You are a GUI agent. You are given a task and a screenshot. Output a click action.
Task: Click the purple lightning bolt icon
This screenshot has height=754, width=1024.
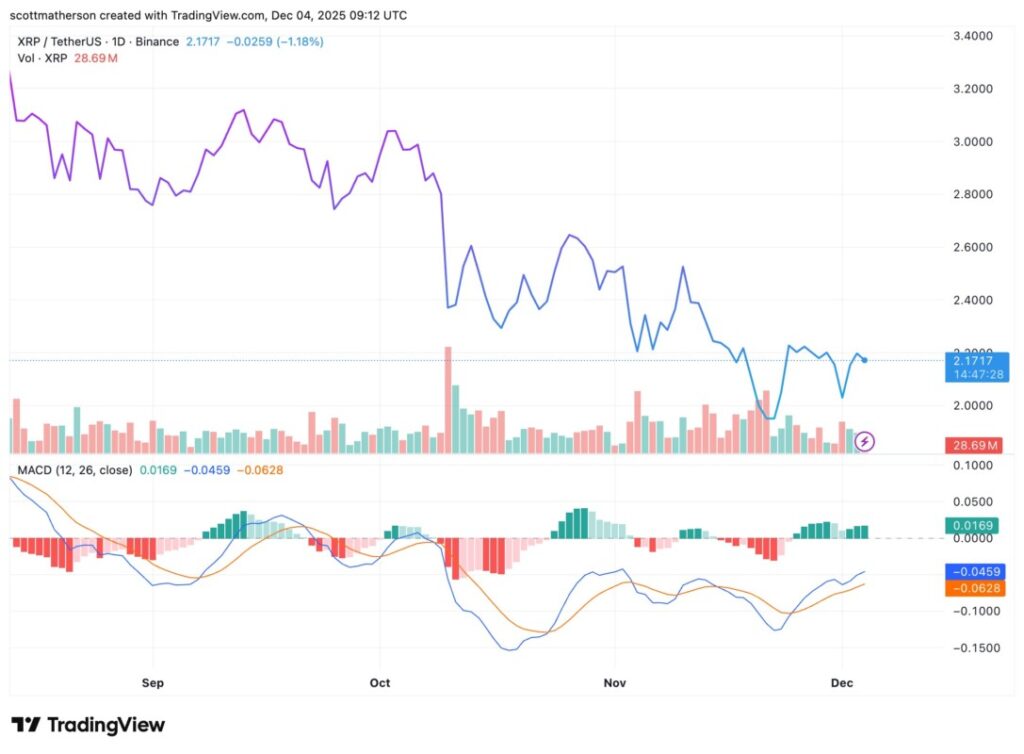point(867,440)
